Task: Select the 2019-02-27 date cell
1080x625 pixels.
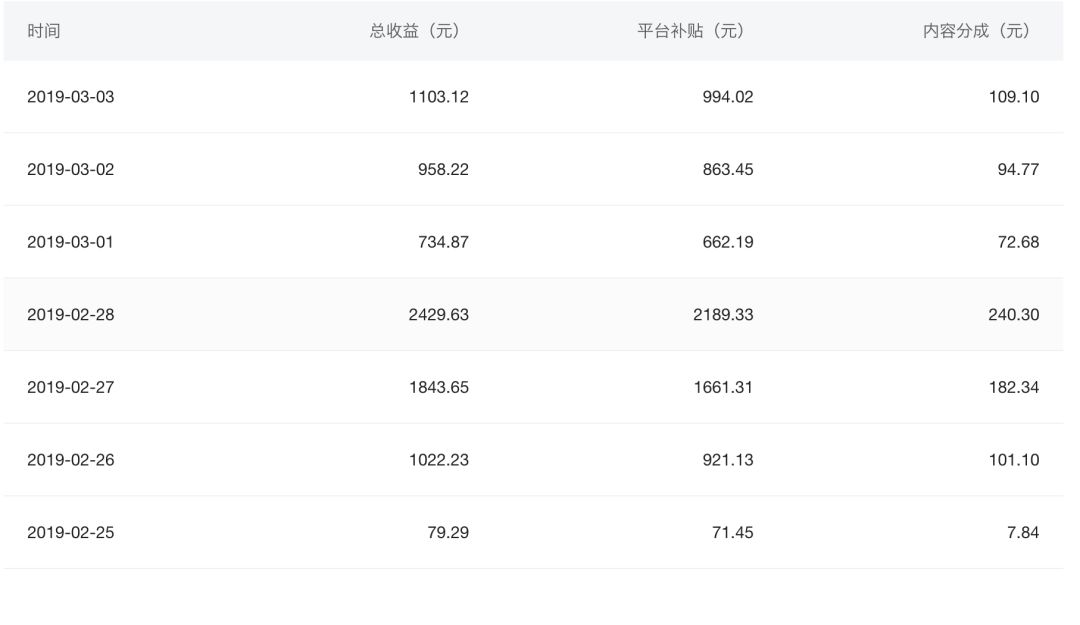Action: click(x=70, y=387)
